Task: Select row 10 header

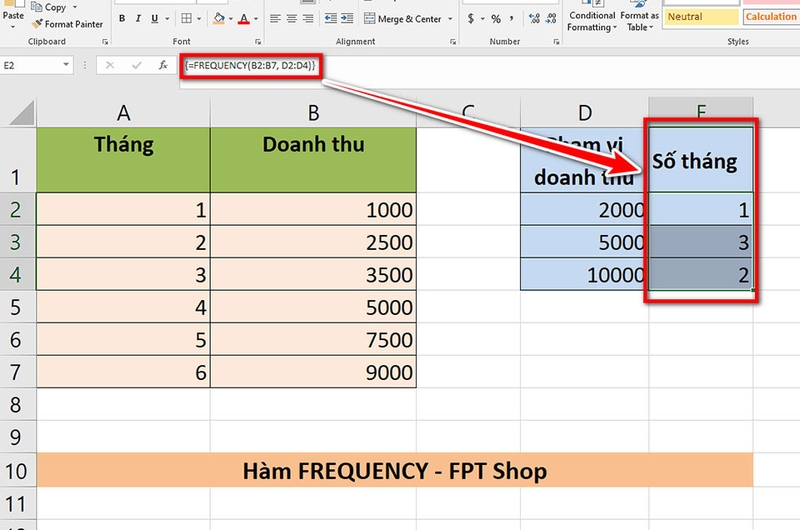Action: tap(16, 471)
